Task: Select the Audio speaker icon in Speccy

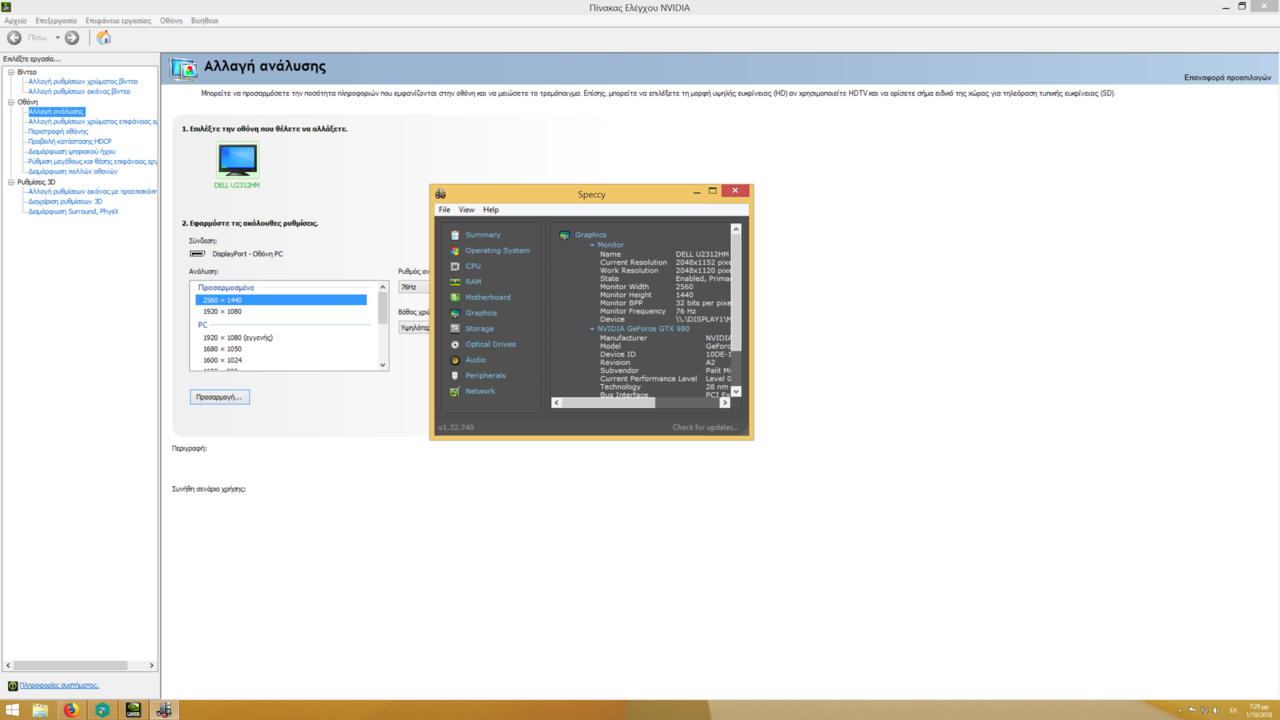Action: coord(455,360)
